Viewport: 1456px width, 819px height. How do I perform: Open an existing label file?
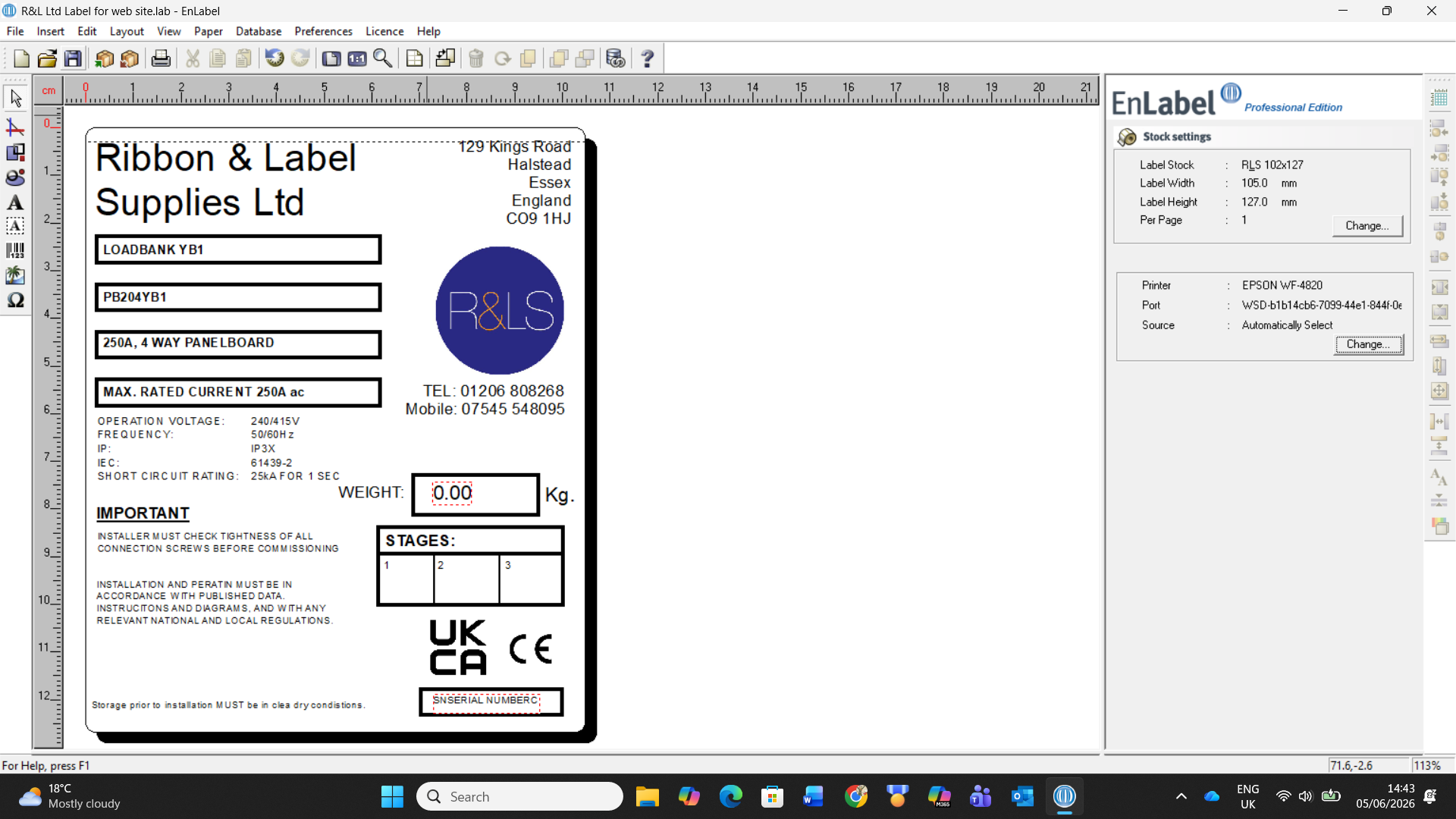pos(47,58)
